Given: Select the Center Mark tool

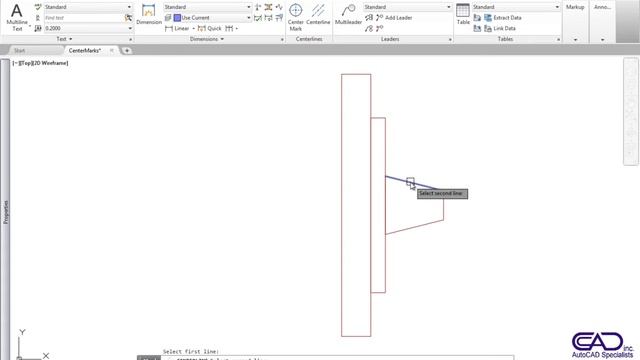Looking at the screenshot, I should coord(296,17).
